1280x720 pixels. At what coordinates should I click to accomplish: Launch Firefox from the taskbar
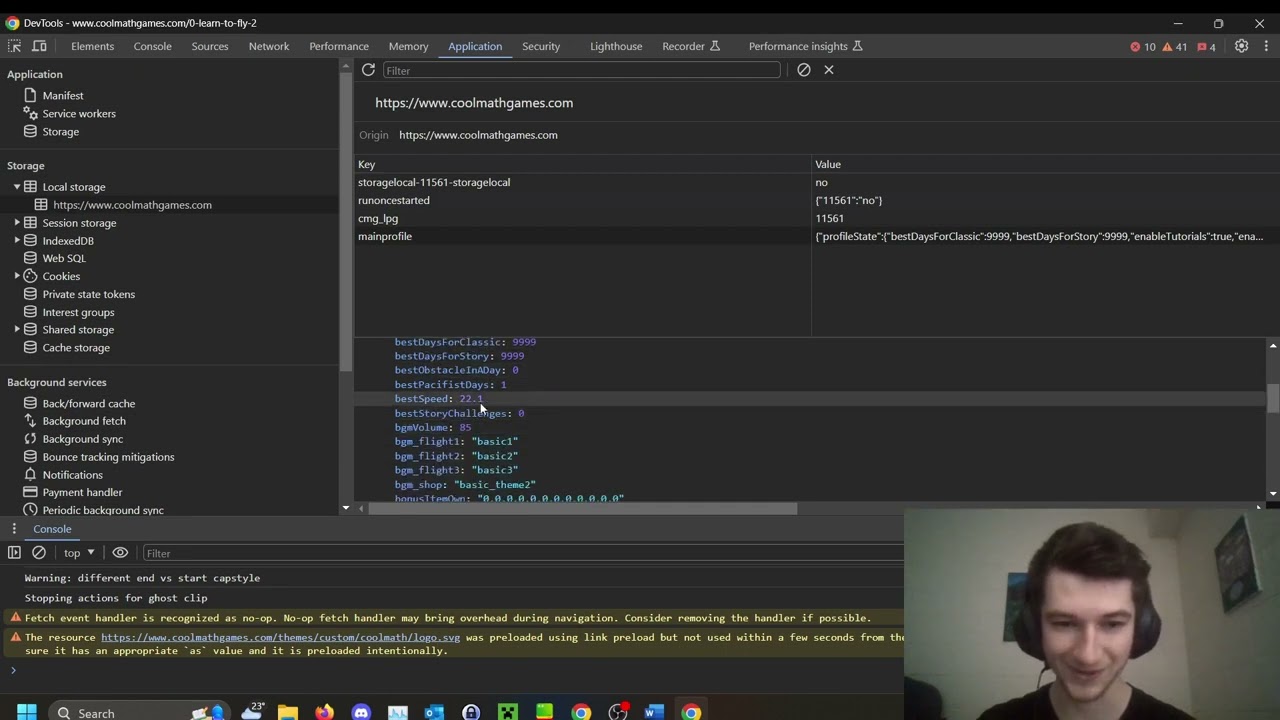coord(324,713)
